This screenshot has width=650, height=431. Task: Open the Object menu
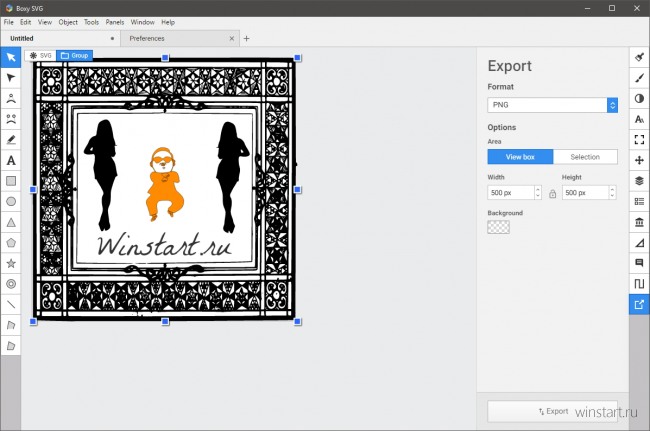68,22
